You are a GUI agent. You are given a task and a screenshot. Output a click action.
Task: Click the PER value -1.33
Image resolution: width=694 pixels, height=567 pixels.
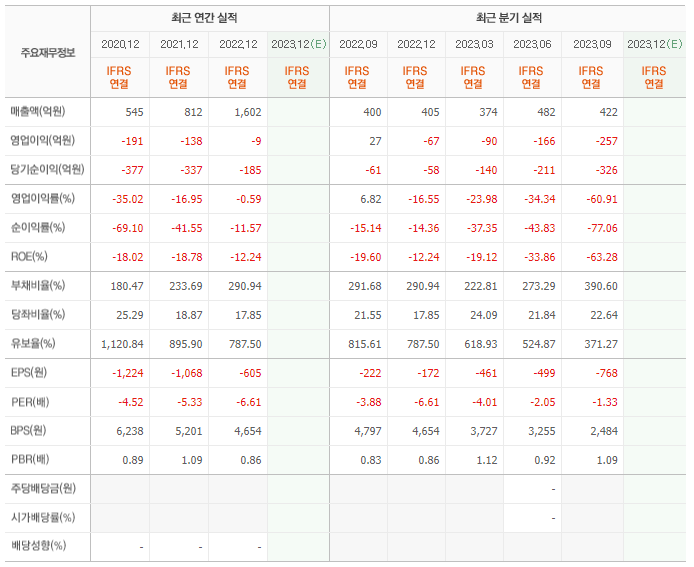605,402
